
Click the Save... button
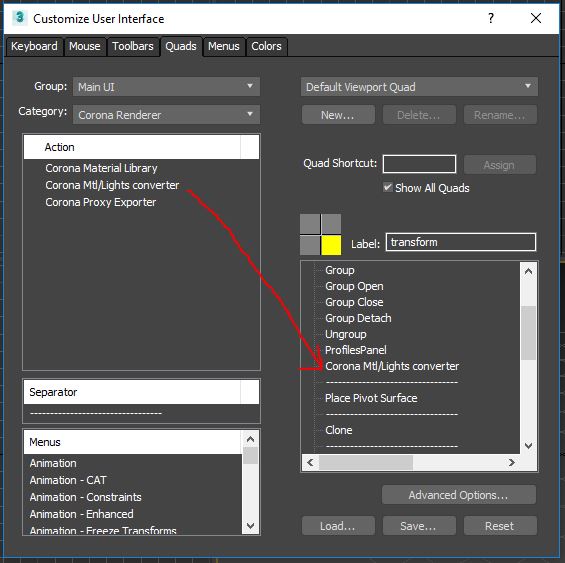(419, 526)
